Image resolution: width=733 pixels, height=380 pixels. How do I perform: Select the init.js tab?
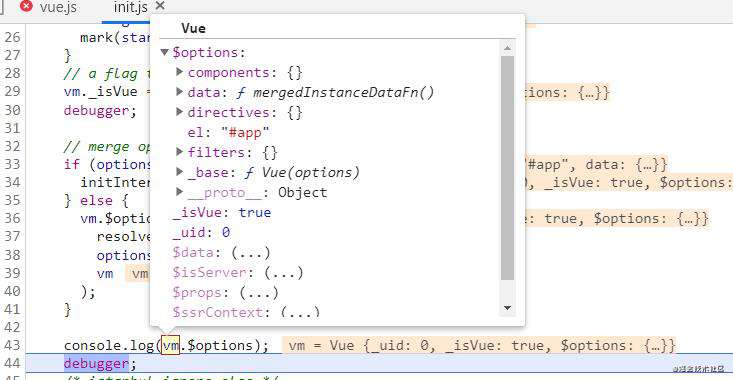[130, 7]
